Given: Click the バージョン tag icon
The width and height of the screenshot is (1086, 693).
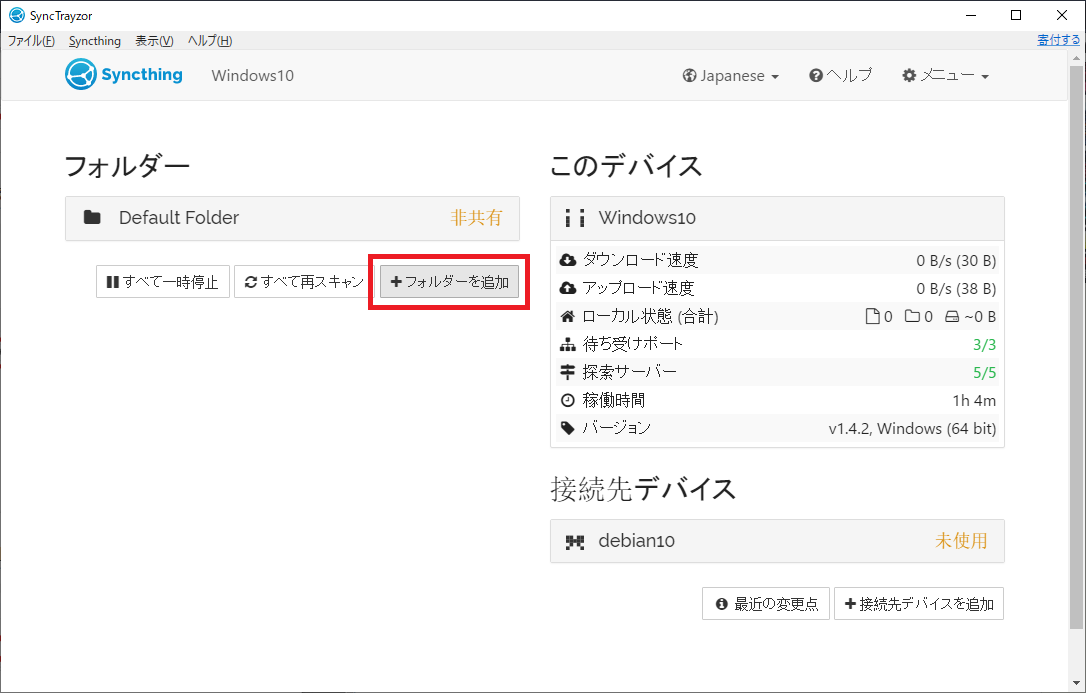Looking at the screenshot, I should tap(567, 428).
